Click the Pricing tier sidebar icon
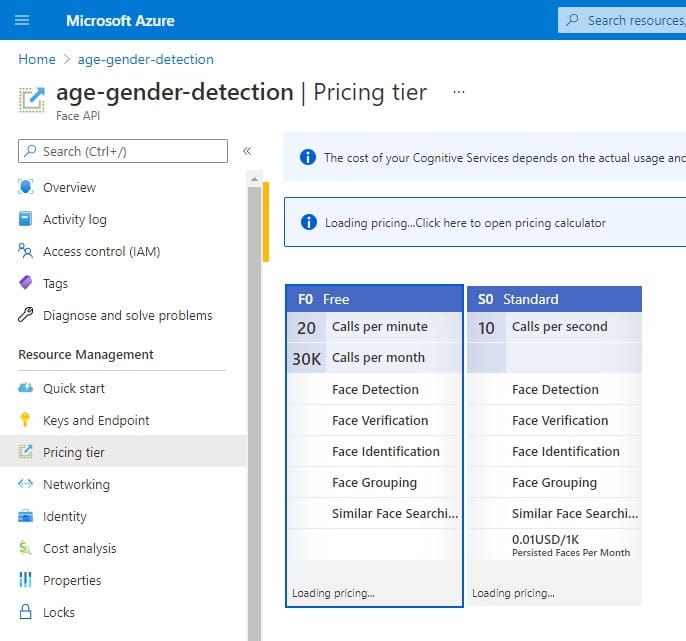686x641 pixels. [25, 452]
